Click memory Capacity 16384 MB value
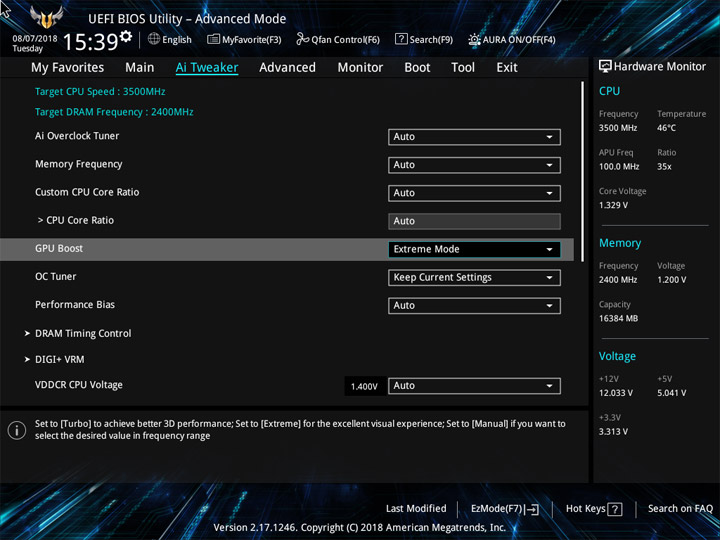Image resolution: width=720 pixels, height=540 pixels. coord(618,318)
